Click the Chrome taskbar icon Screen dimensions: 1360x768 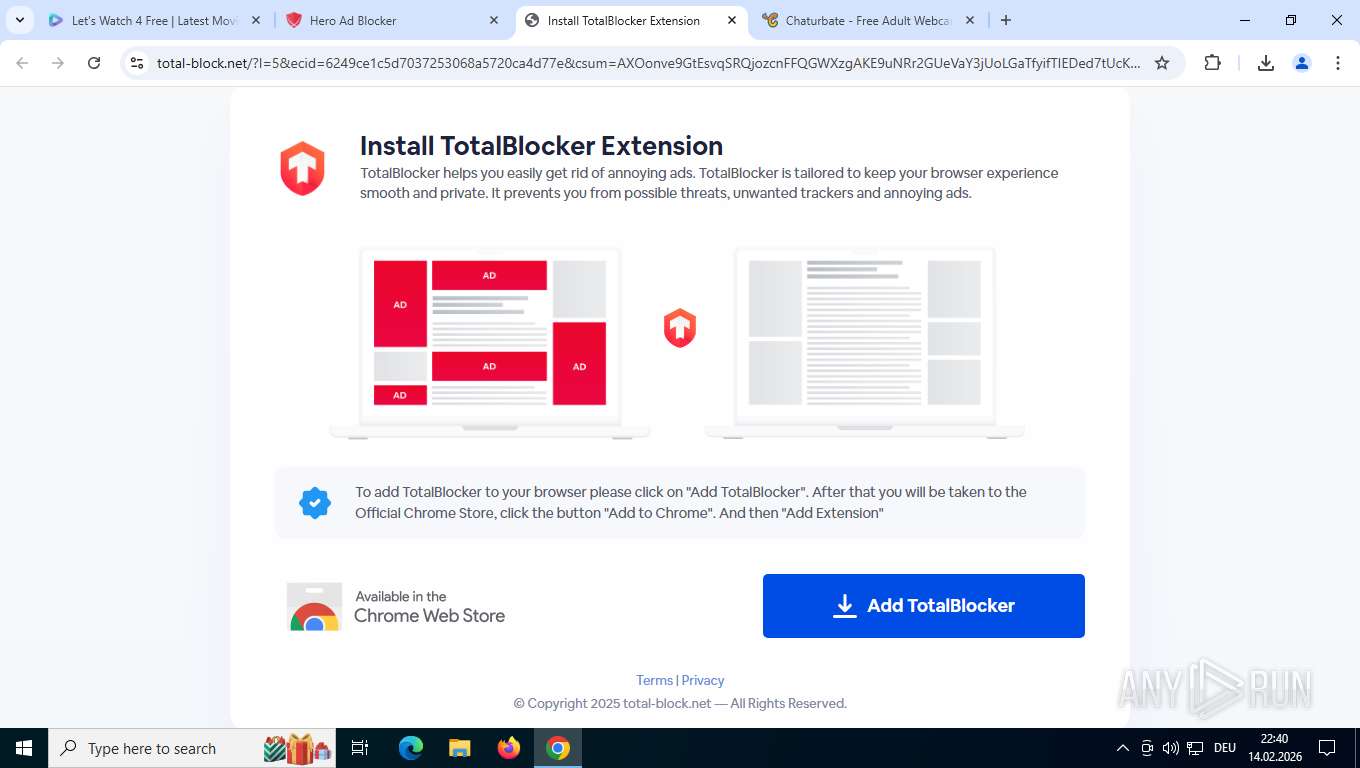click(558, 748)
